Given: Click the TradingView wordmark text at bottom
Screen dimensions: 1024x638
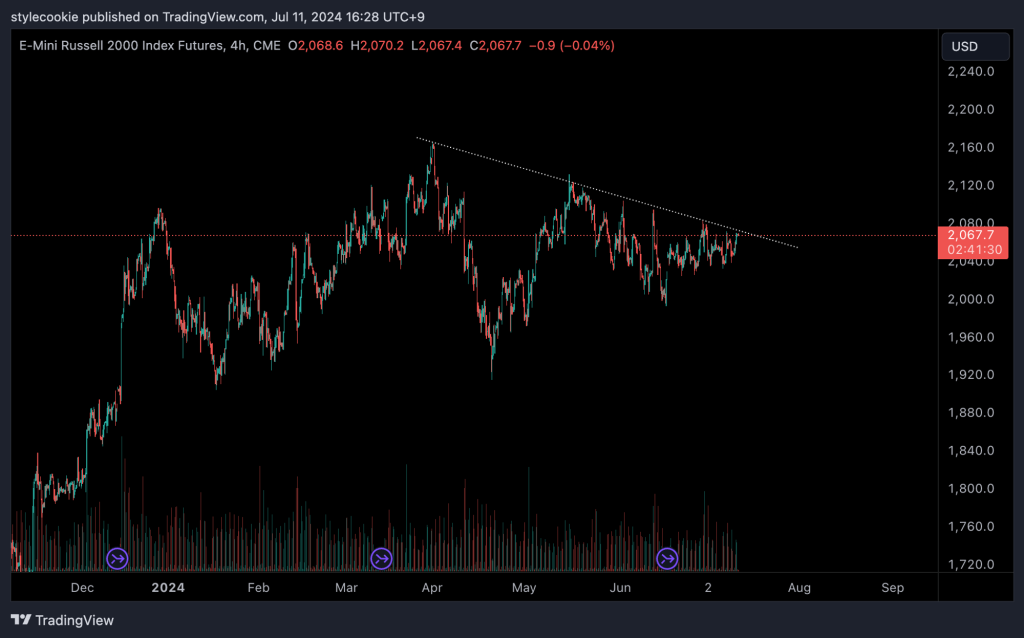Looking at the screenshot, I should [x=74, y=620].
